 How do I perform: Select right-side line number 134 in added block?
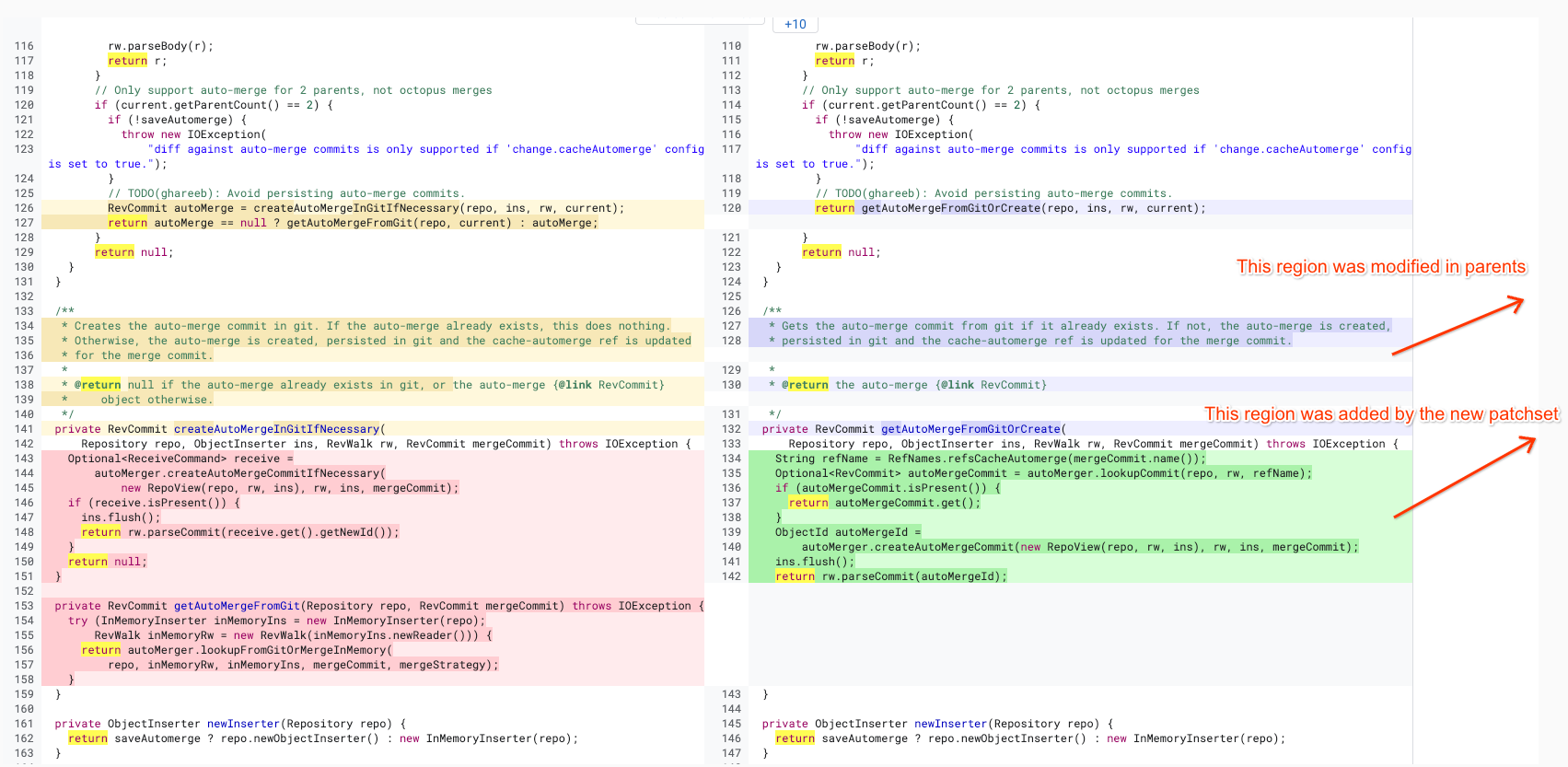coord(731,459)
